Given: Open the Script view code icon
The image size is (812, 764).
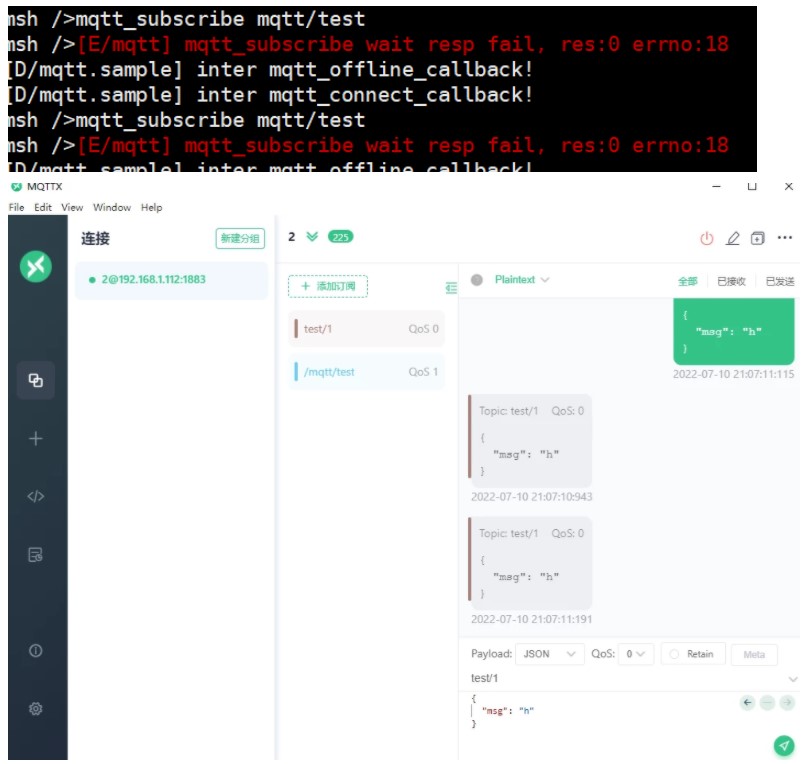Looking at the screenshot, I should 36,496.
